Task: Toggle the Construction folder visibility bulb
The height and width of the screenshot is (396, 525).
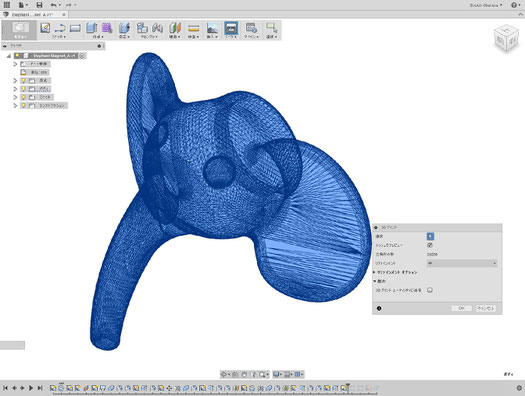Action: tap(23, 105)
